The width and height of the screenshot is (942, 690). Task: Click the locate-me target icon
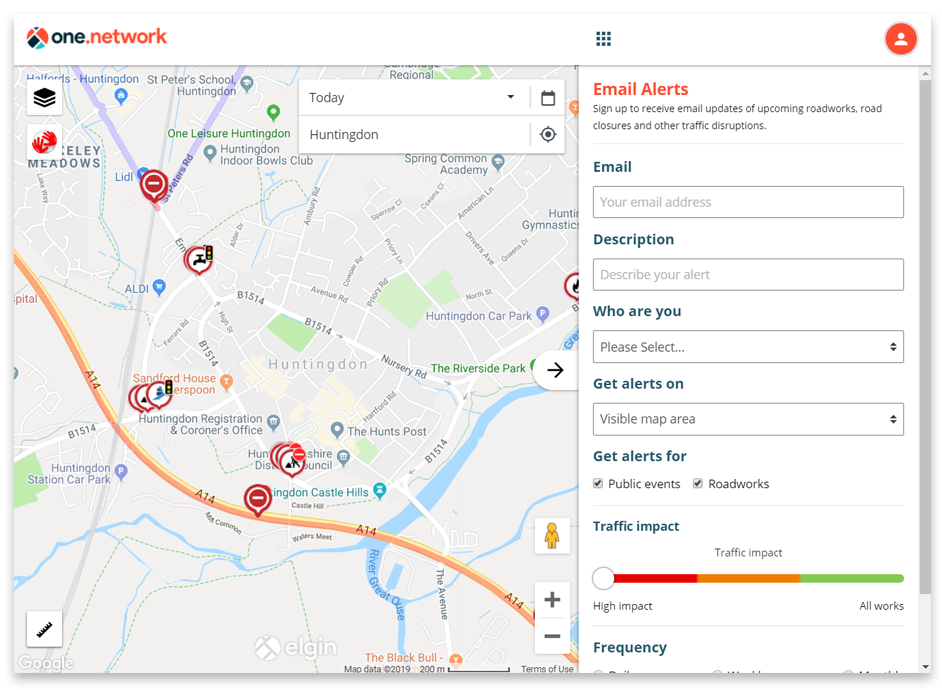(548, 134)
